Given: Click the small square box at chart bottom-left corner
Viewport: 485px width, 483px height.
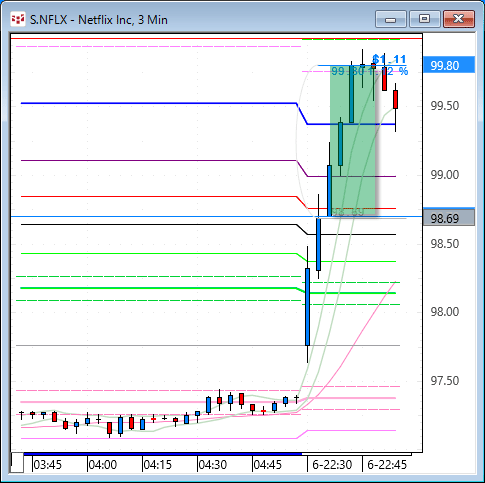Looking at the screenshot, I should coord(17,462).
